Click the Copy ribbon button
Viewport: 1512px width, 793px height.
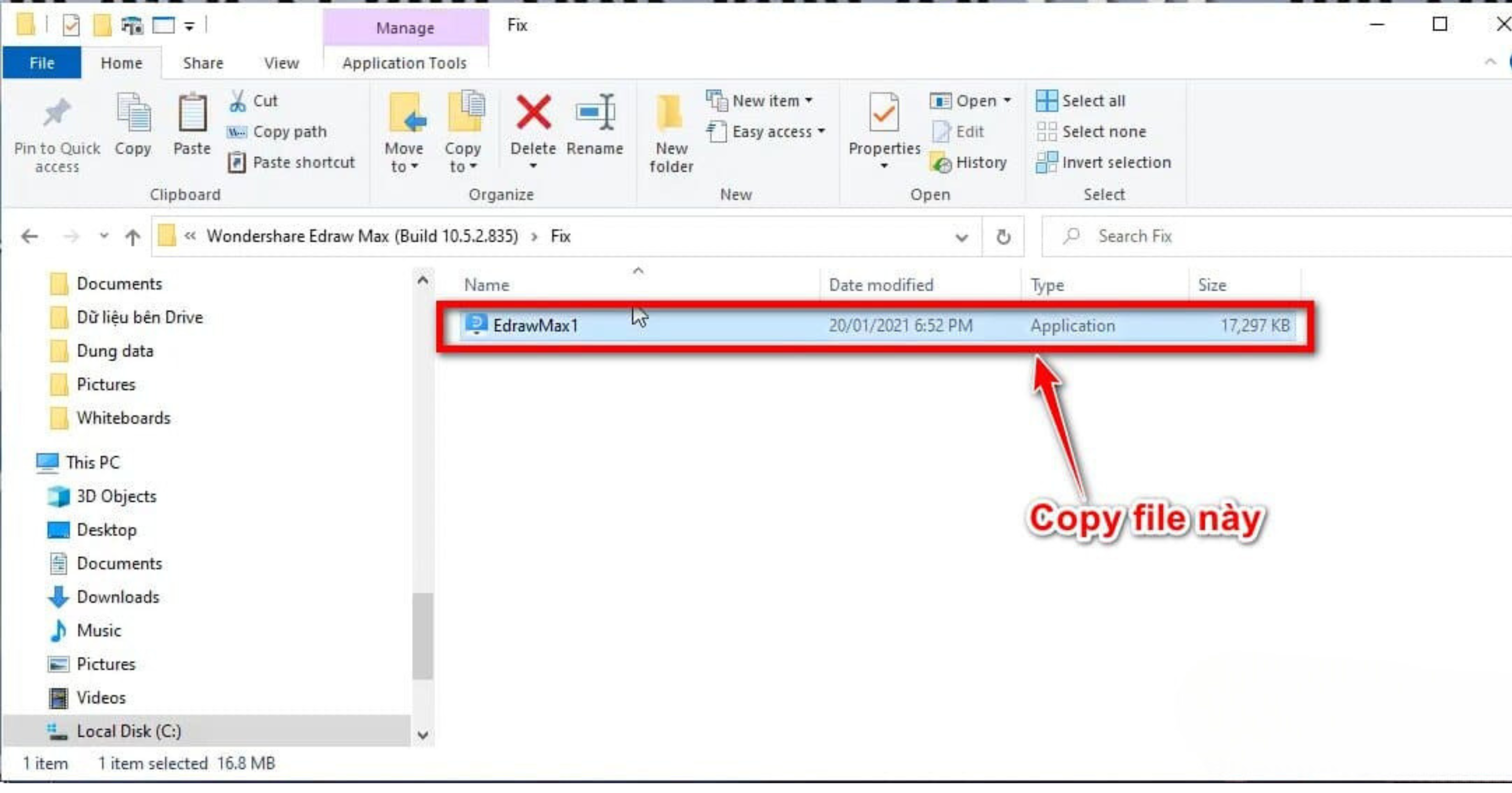[x=133, y=125]
